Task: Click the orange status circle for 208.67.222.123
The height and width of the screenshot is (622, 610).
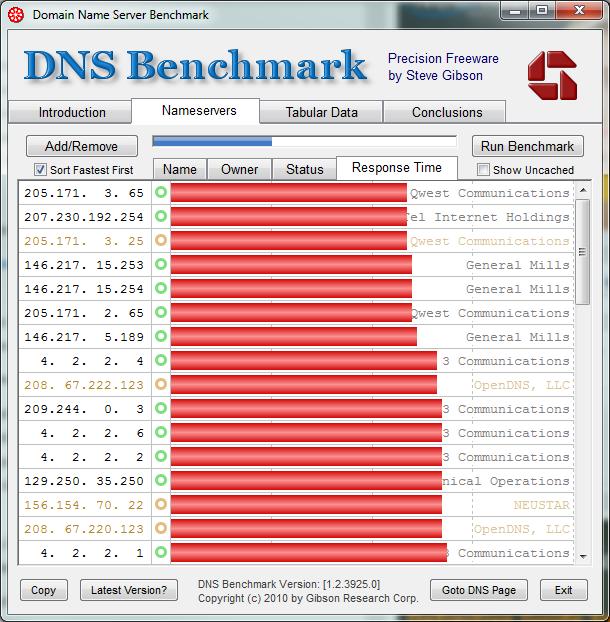Action: click(x=161, y=384)
